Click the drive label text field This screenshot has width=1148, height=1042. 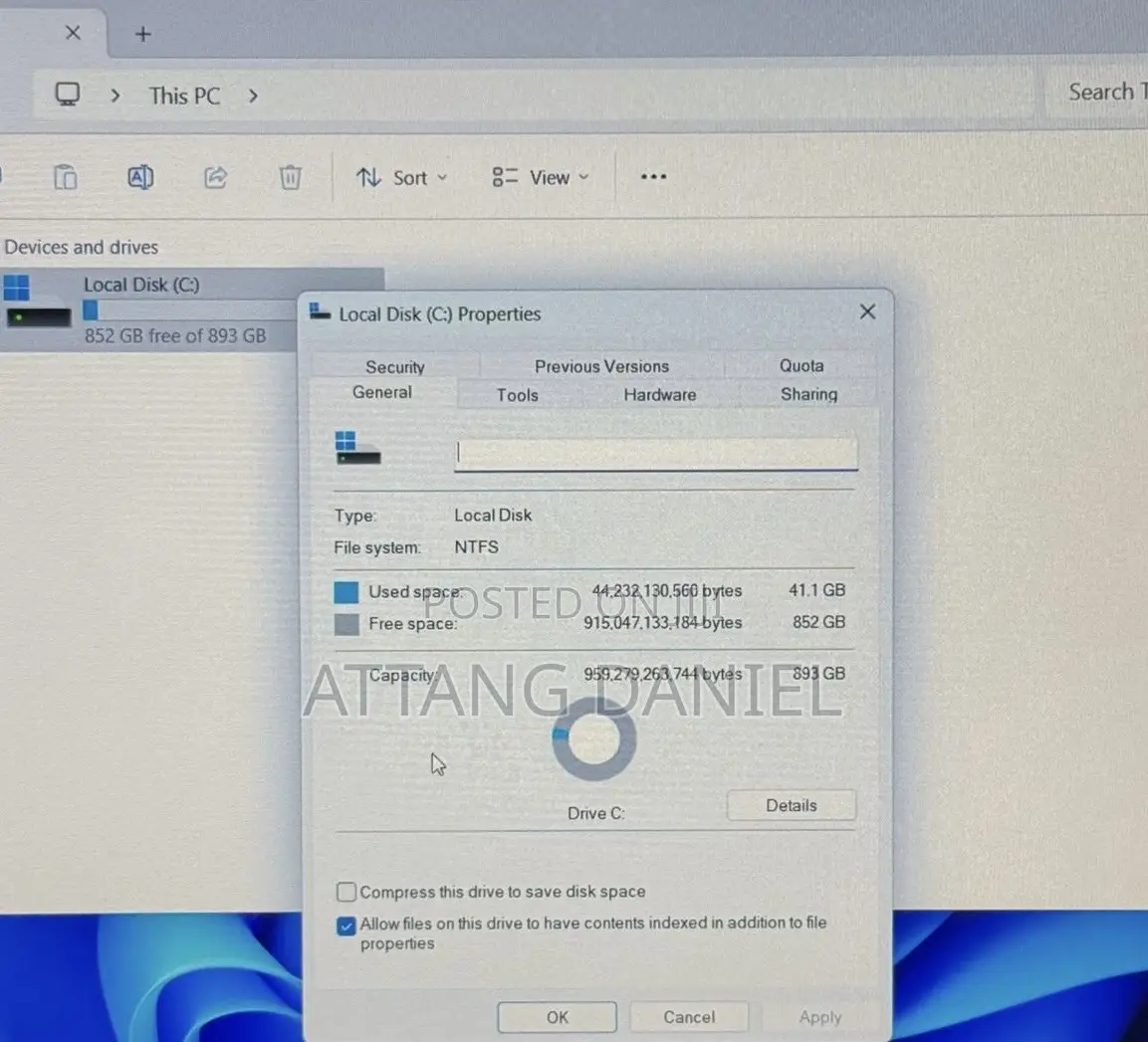coord(656,454)
